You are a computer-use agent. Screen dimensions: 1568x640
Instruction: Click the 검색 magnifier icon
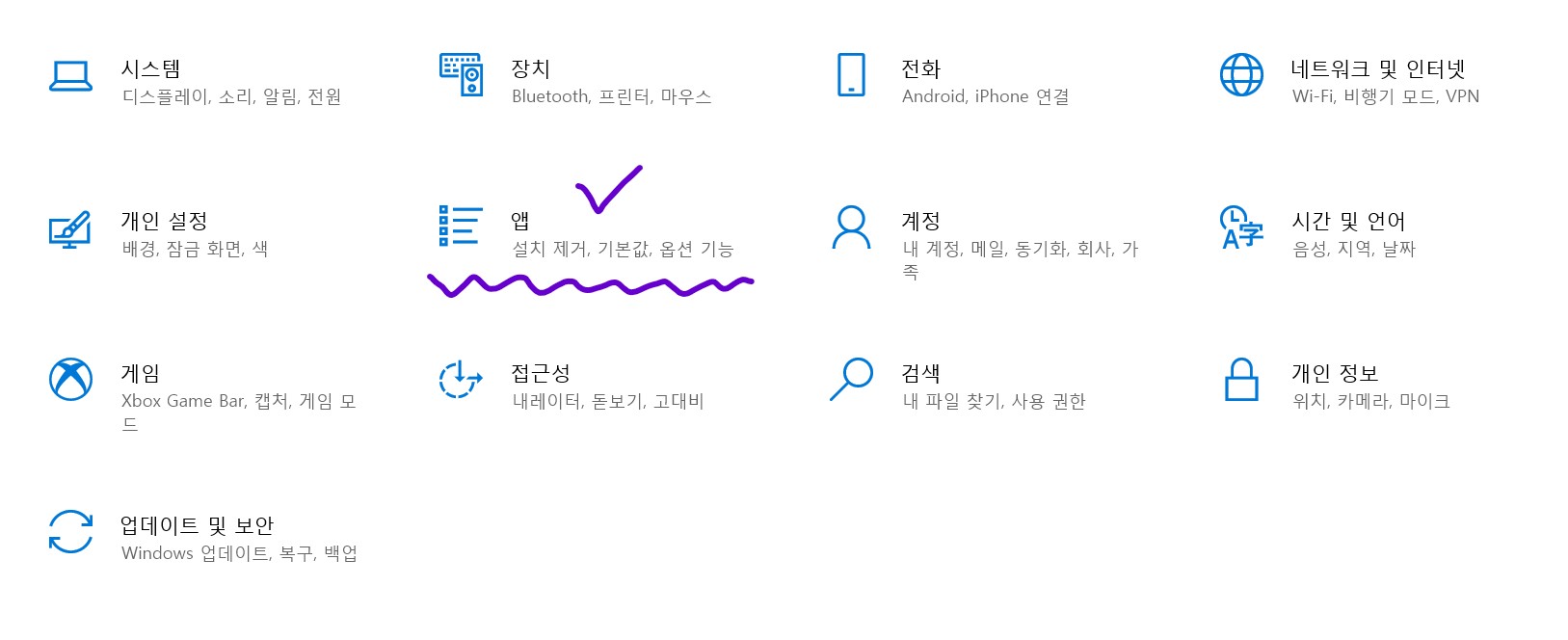[x=852, y=380]
